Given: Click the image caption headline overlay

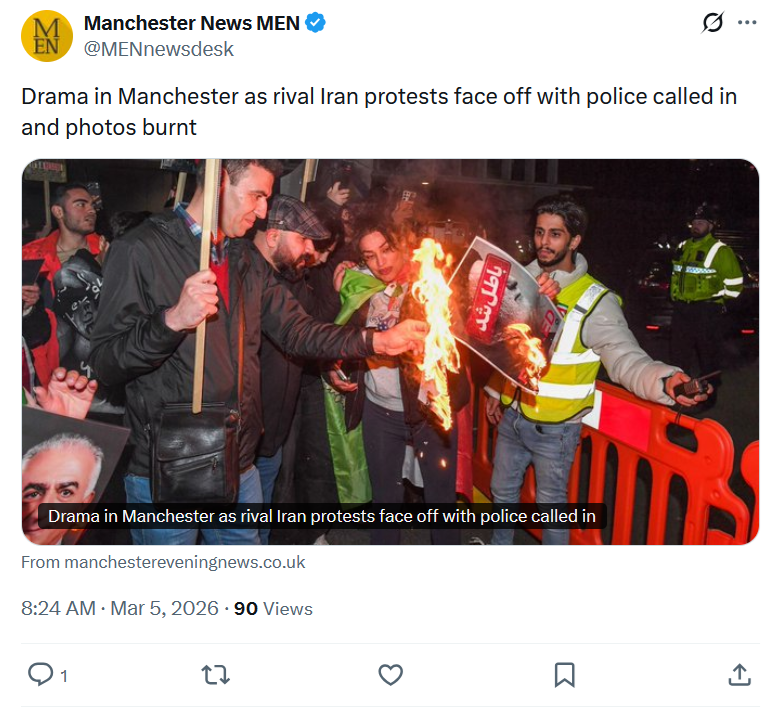Looking at the screenshot, I should (322, 516).
